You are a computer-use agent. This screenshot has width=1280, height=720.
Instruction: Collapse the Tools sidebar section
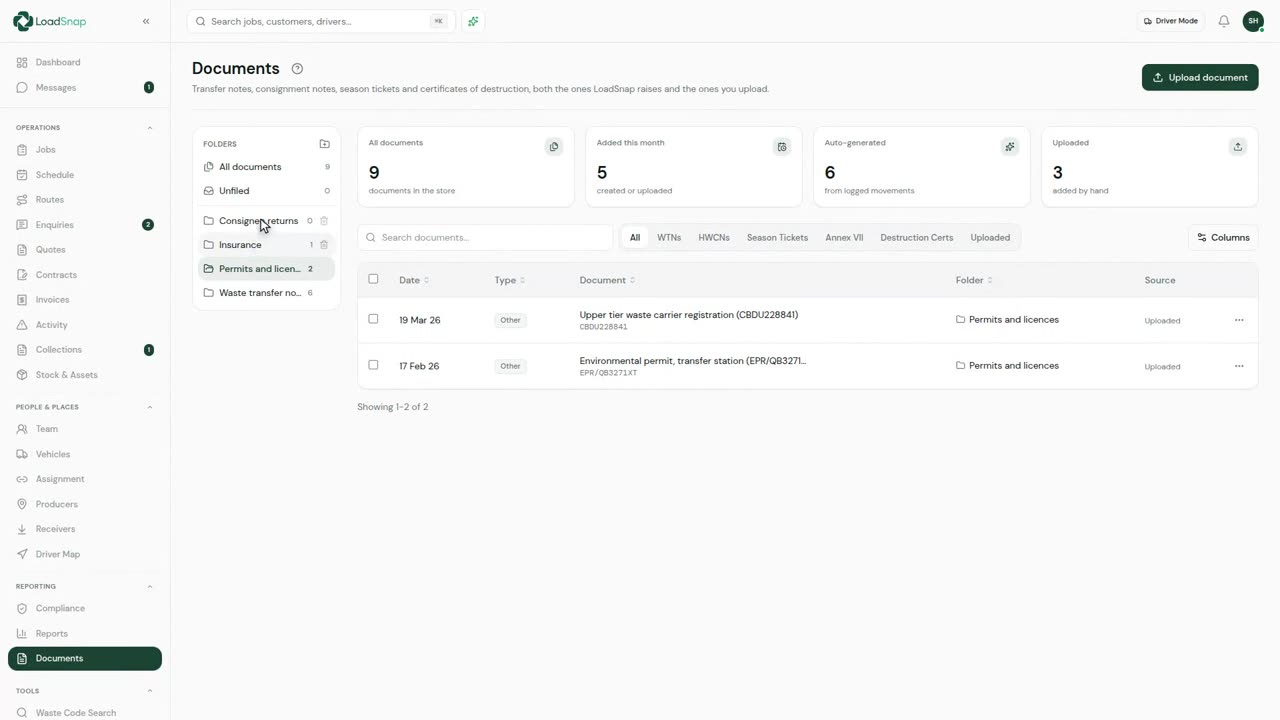(150, 691)
